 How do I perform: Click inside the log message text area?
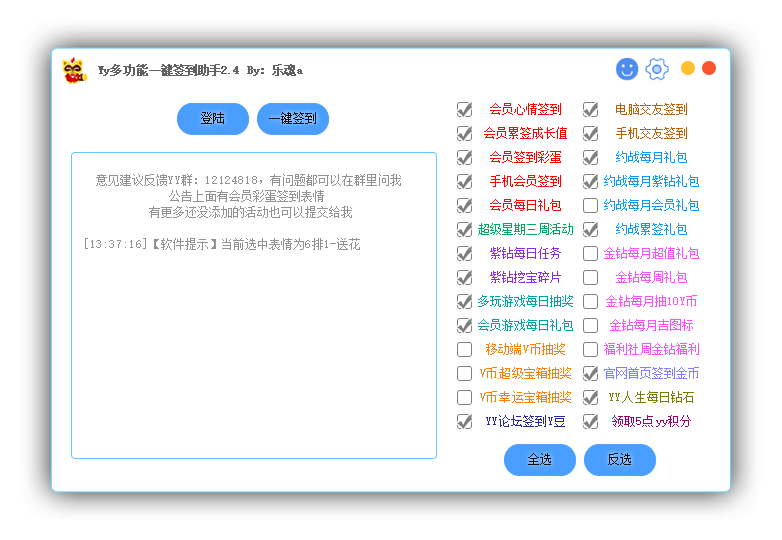[x=254, y=350]
